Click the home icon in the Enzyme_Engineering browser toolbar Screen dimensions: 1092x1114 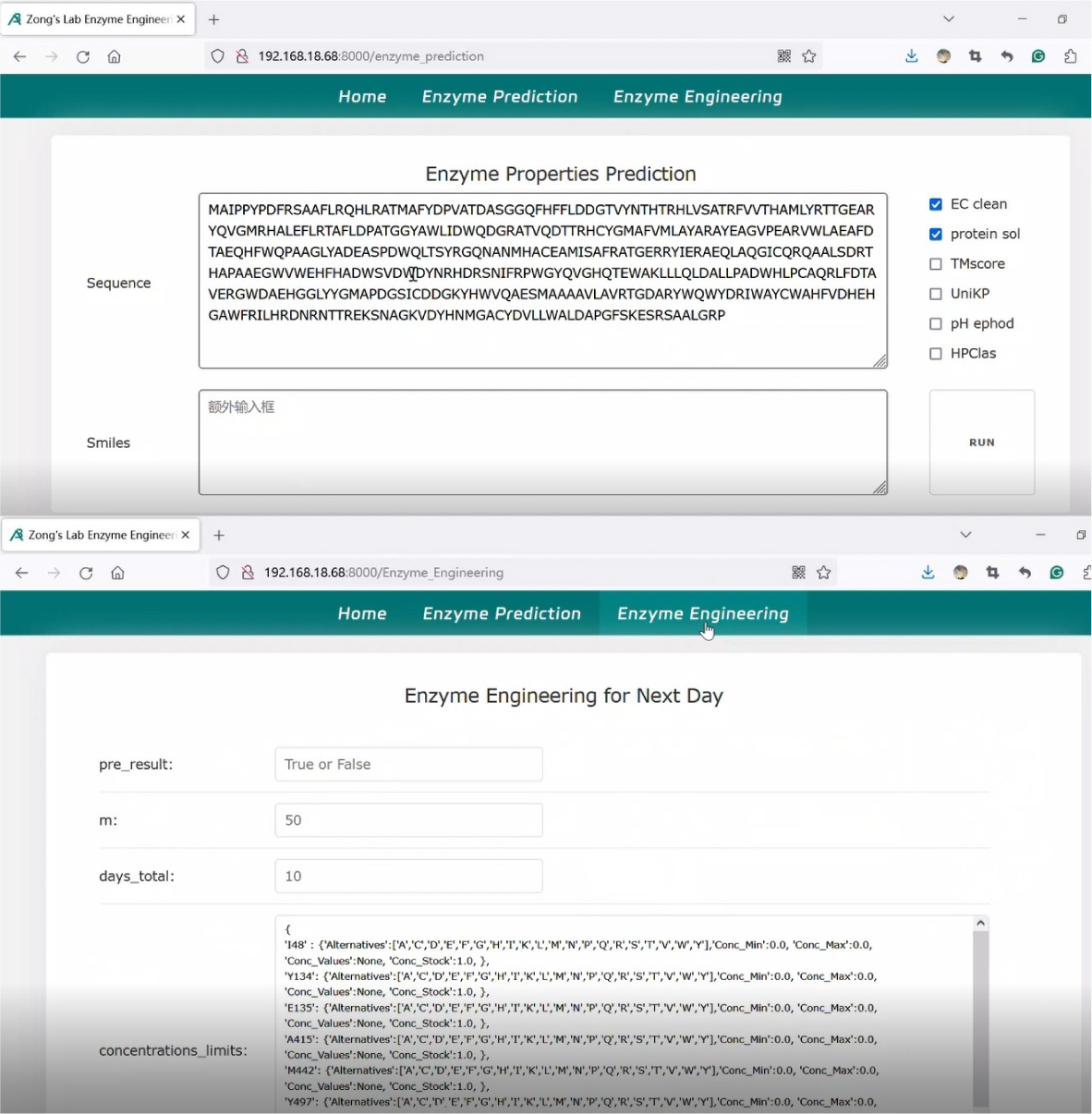point(117,573)
